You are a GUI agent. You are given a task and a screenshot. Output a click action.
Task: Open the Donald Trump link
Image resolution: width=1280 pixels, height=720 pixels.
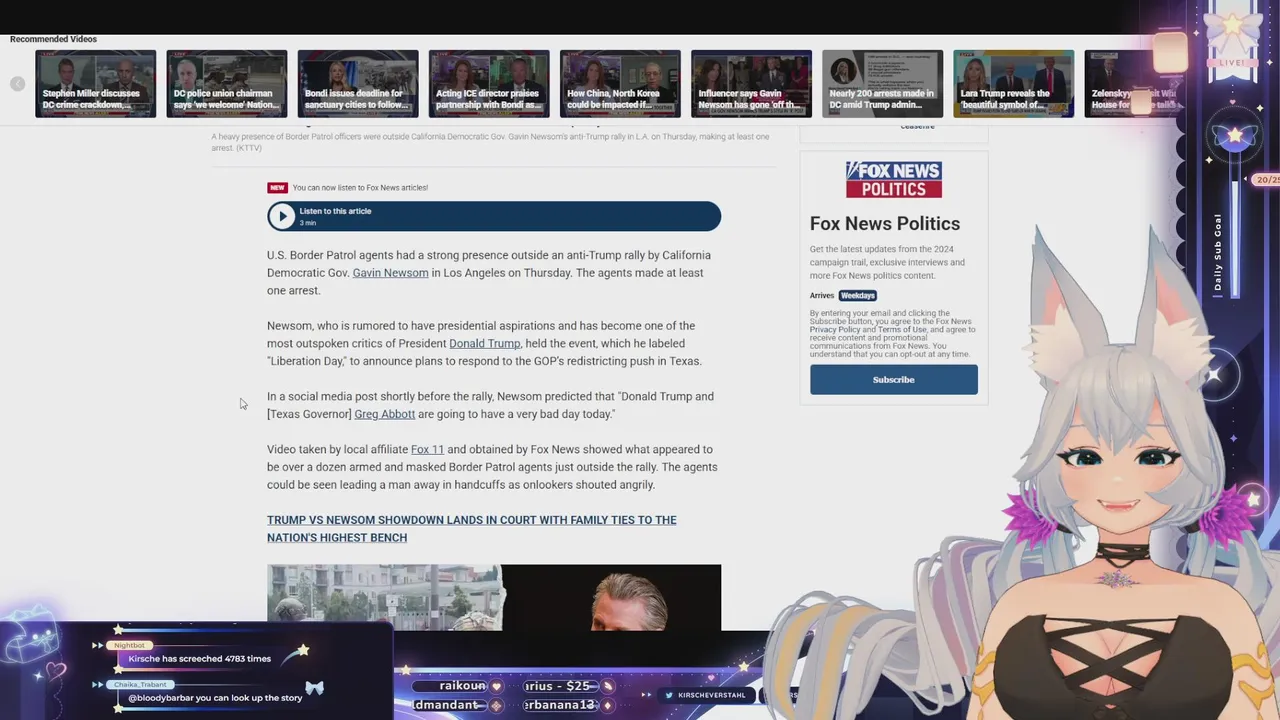tap(484, 344)
